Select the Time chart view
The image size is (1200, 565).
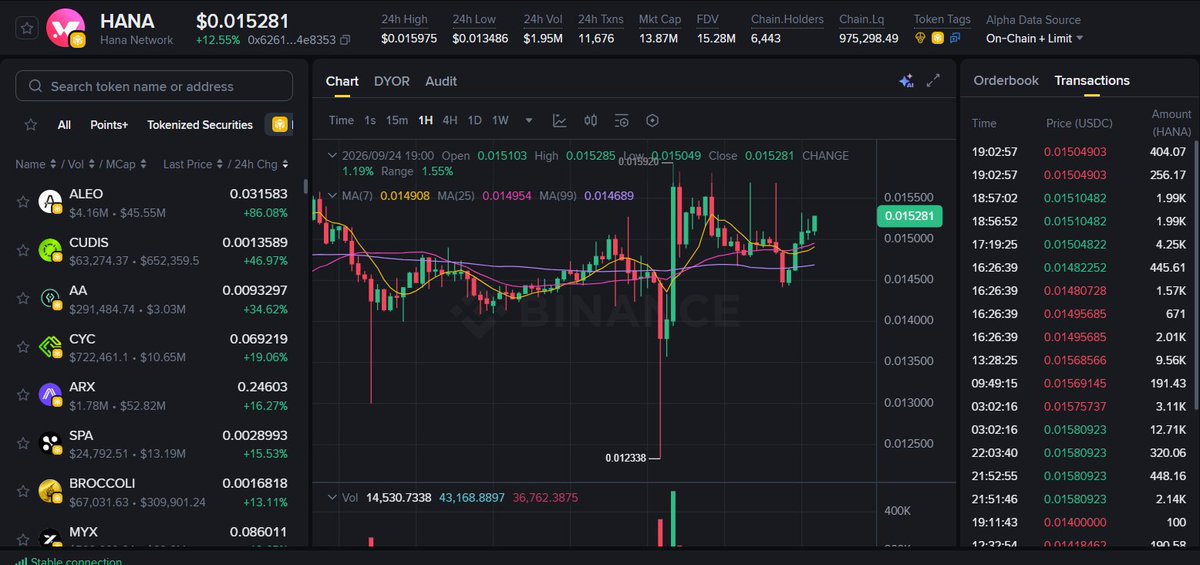(341, 120)
